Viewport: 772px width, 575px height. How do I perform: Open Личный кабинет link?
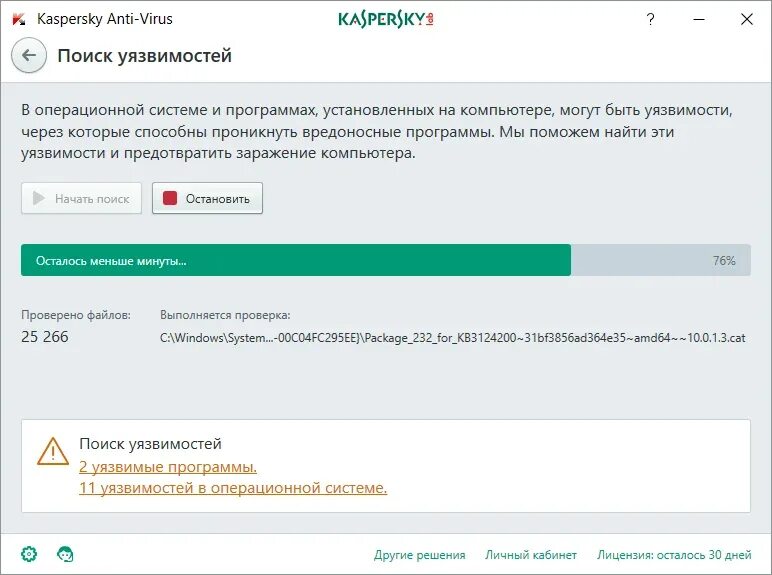[x=531, y=555]
